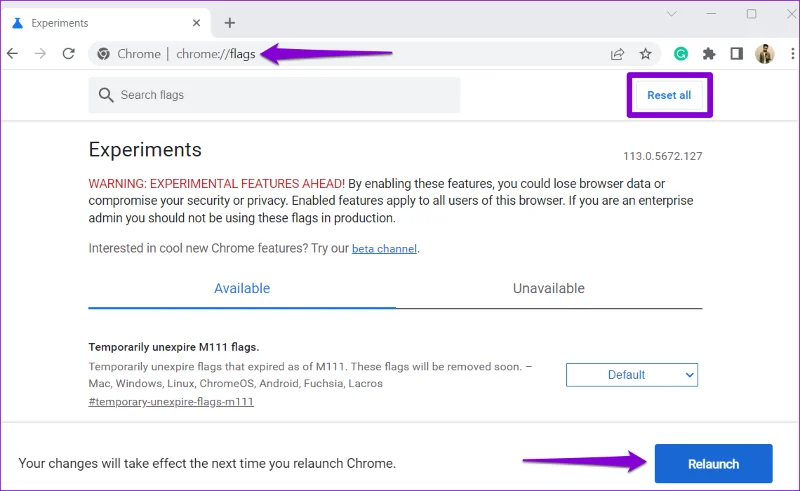Open the beta channel link

click(384, 249)
